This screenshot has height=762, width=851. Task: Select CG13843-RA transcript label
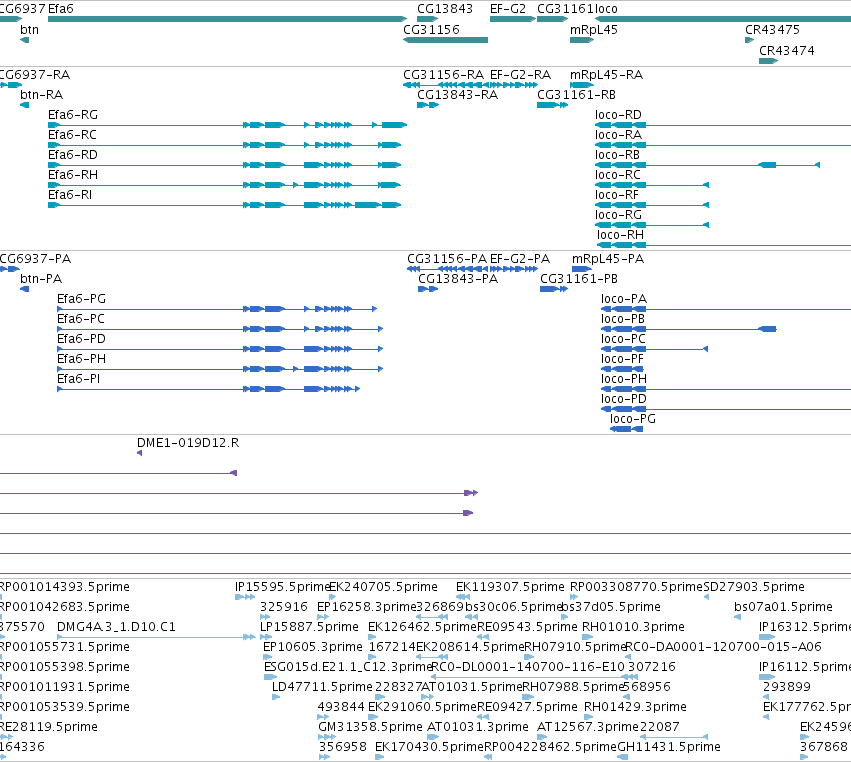coord(458,95)
